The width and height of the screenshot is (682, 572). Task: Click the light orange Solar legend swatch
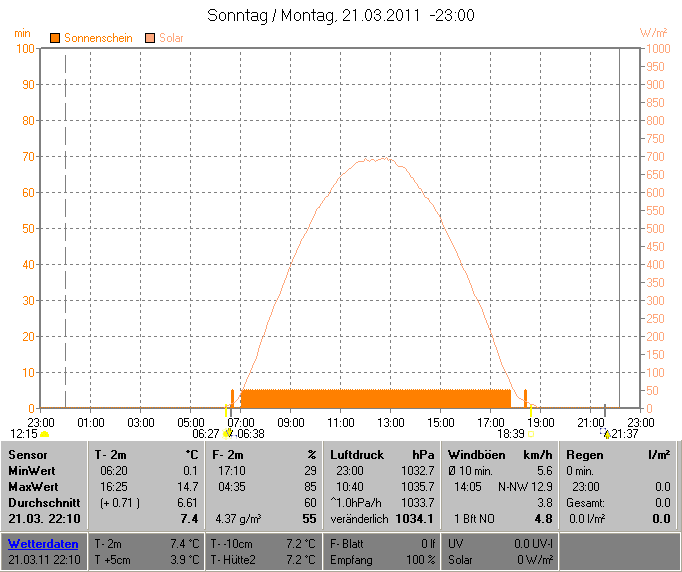pyautogui.click(x=151, y=37)
